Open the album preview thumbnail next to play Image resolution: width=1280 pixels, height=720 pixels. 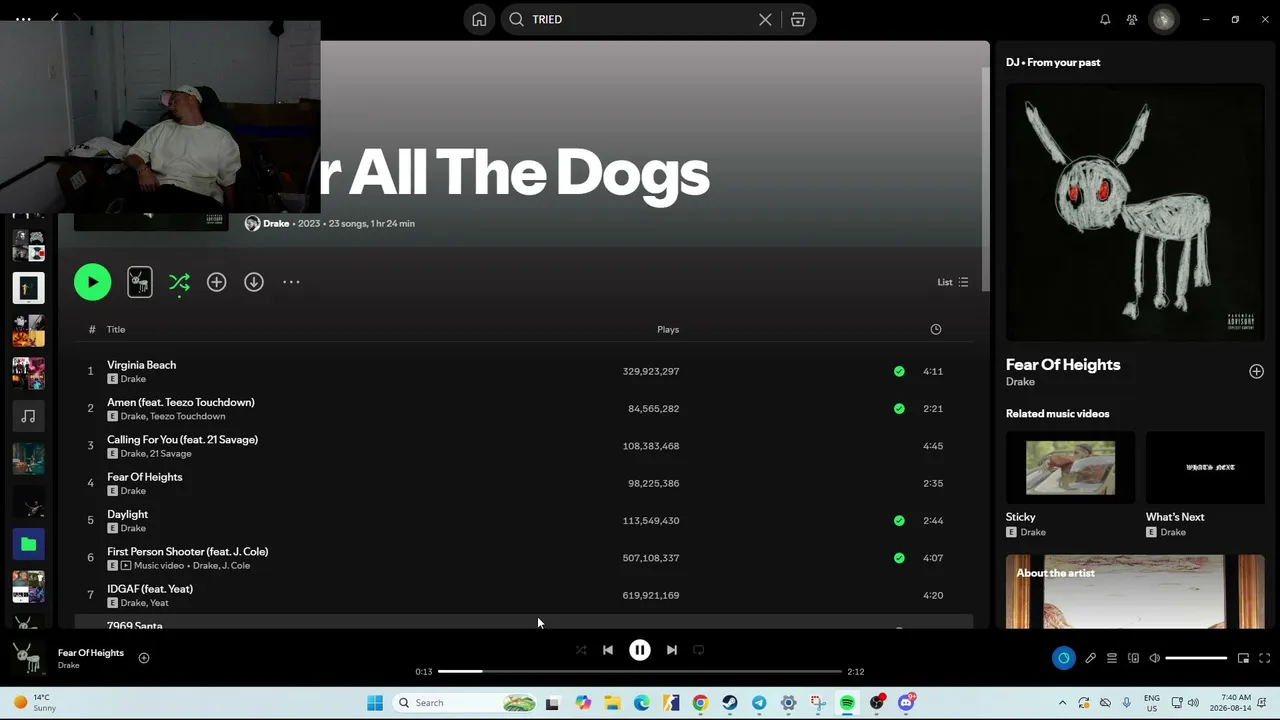140,282
